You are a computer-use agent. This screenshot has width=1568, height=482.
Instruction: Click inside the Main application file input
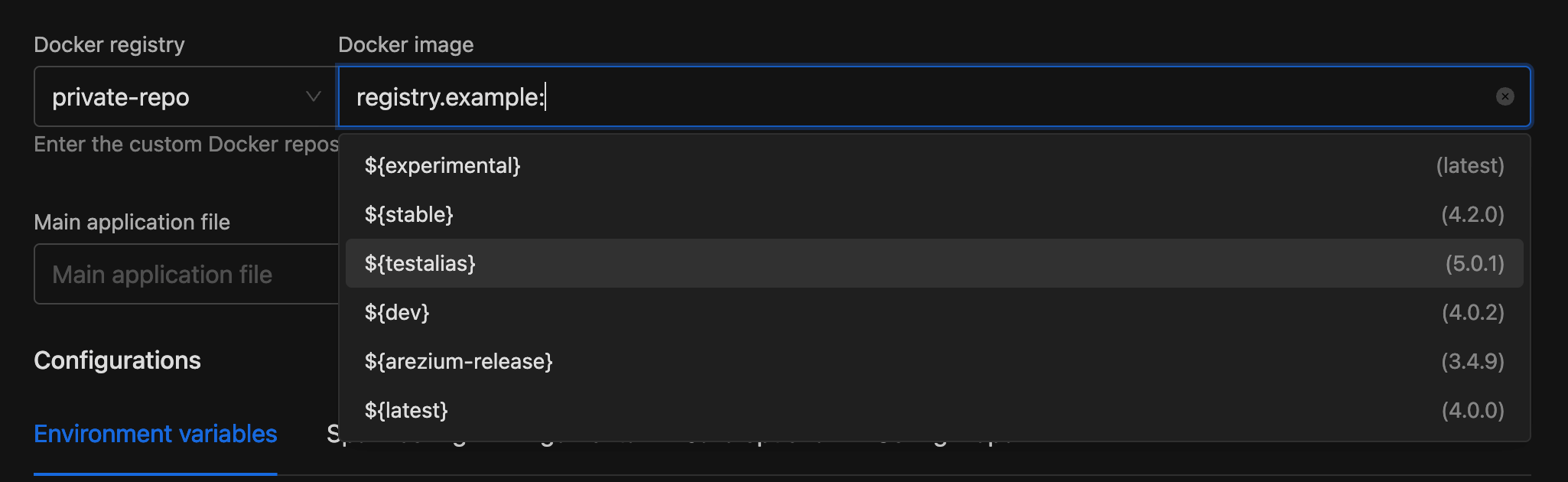point(184,274)
